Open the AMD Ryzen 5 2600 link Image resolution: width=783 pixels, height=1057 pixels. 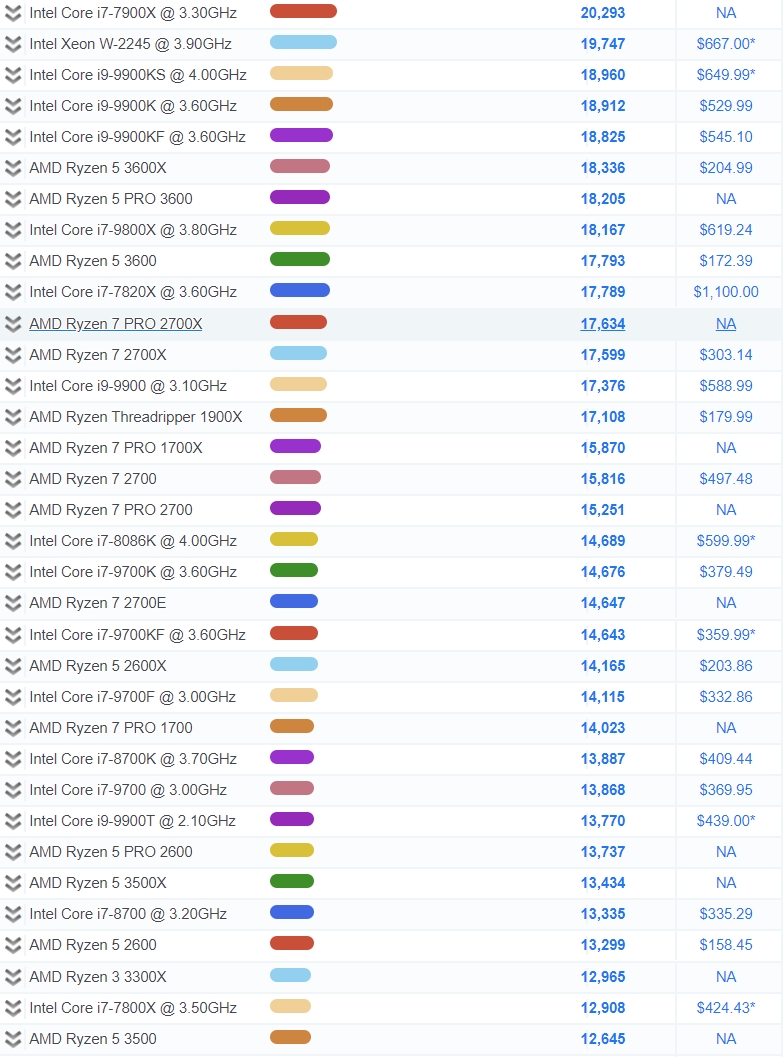point(93,945)
